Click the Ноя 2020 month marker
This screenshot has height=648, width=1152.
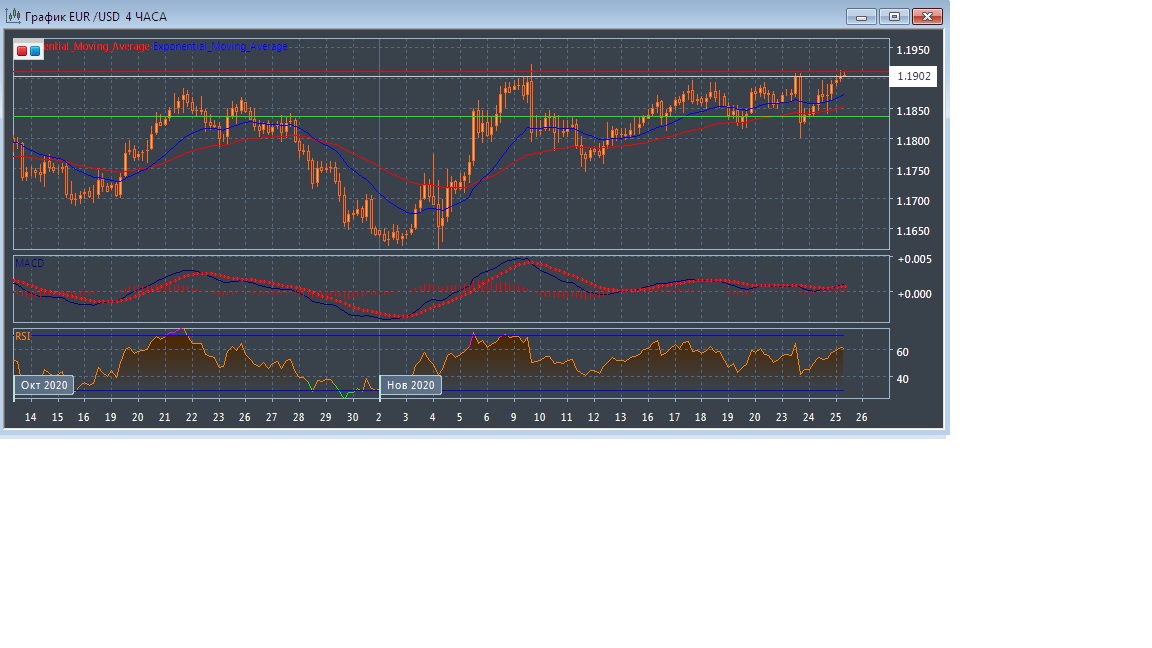point(410,385)
